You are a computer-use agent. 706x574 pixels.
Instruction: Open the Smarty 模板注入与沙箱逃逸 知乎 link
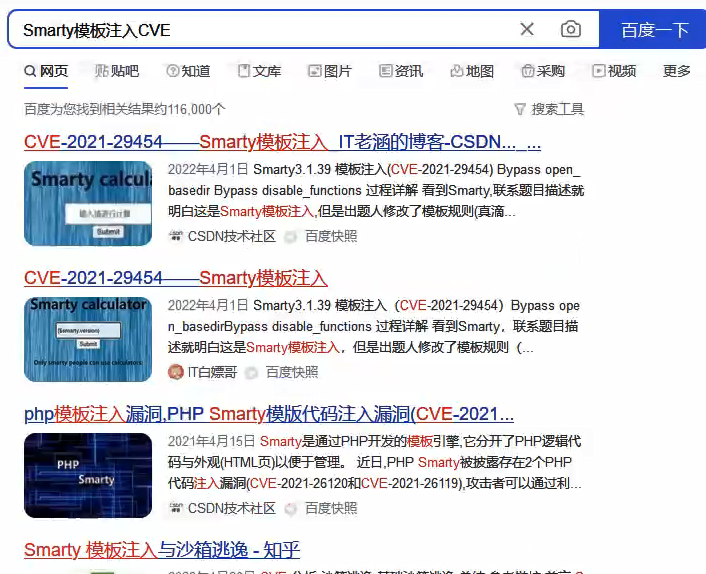[162, 550]
